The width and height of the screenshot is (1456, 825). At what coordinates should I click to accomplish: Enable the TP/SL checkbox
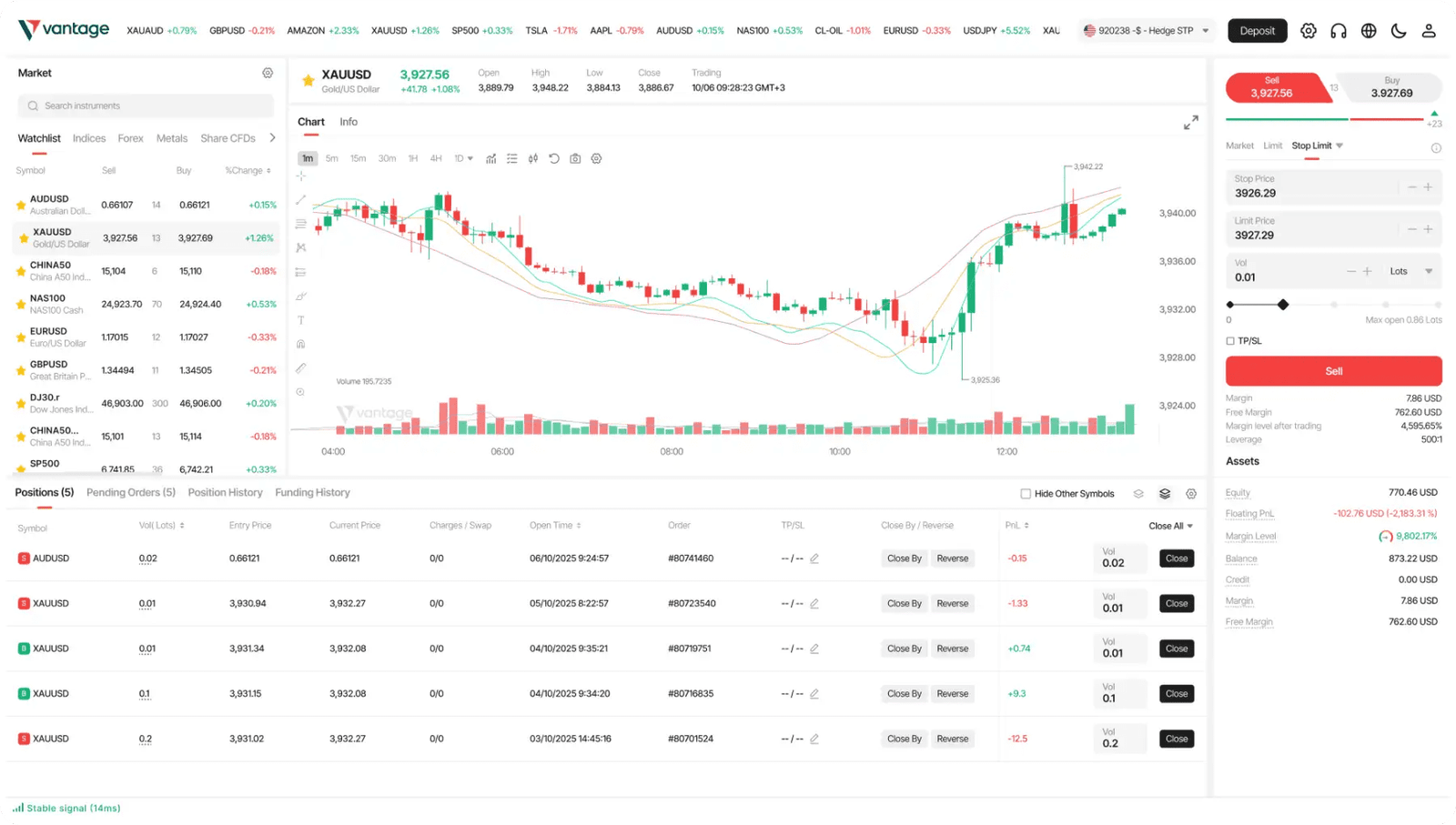1230,340
